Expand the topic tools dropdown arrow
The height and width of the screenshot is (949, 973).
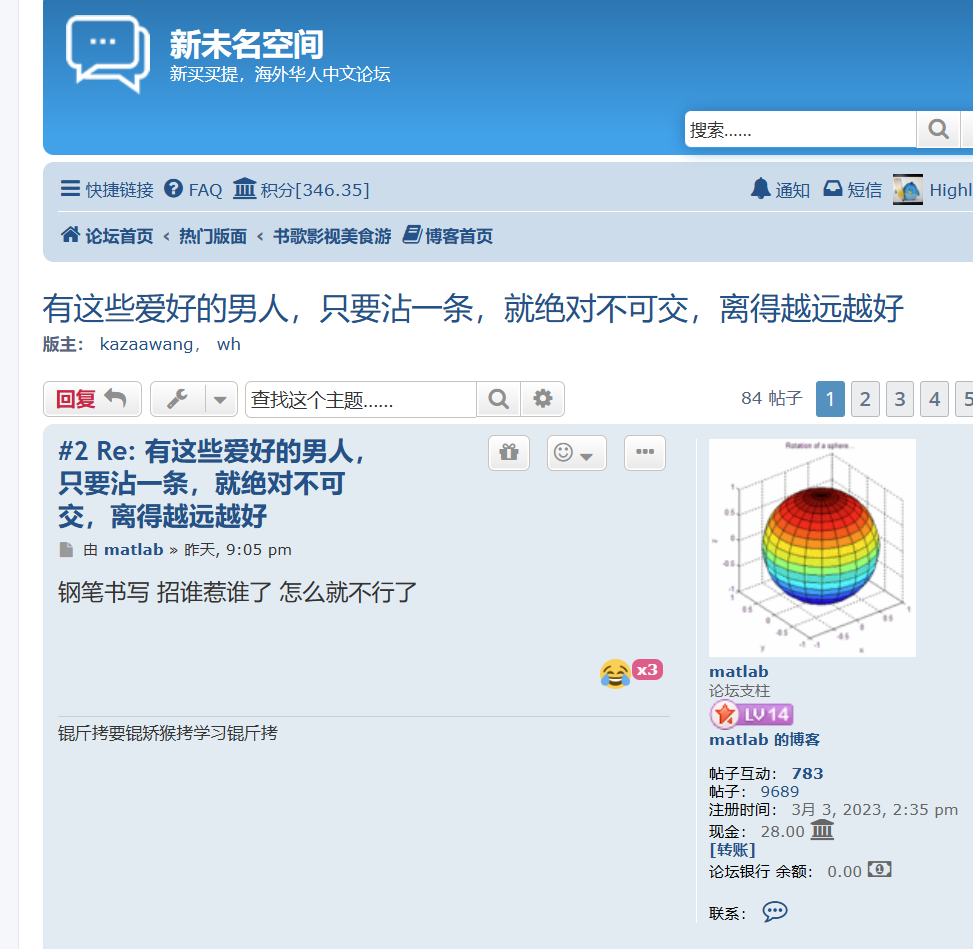point(220,399)
